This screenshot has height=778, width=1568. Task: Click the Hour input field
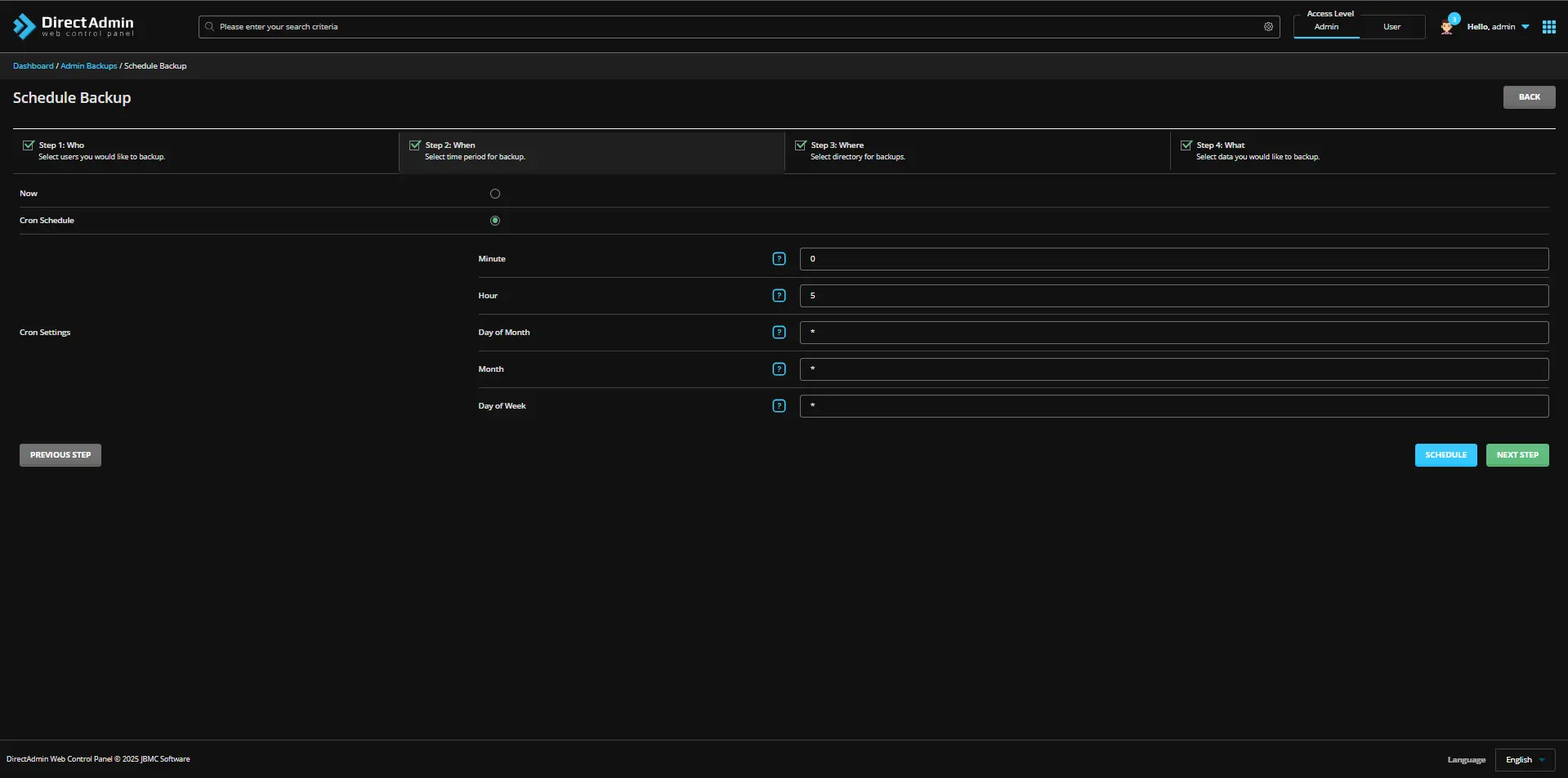pyautogui.click(x=1173, y=296)
